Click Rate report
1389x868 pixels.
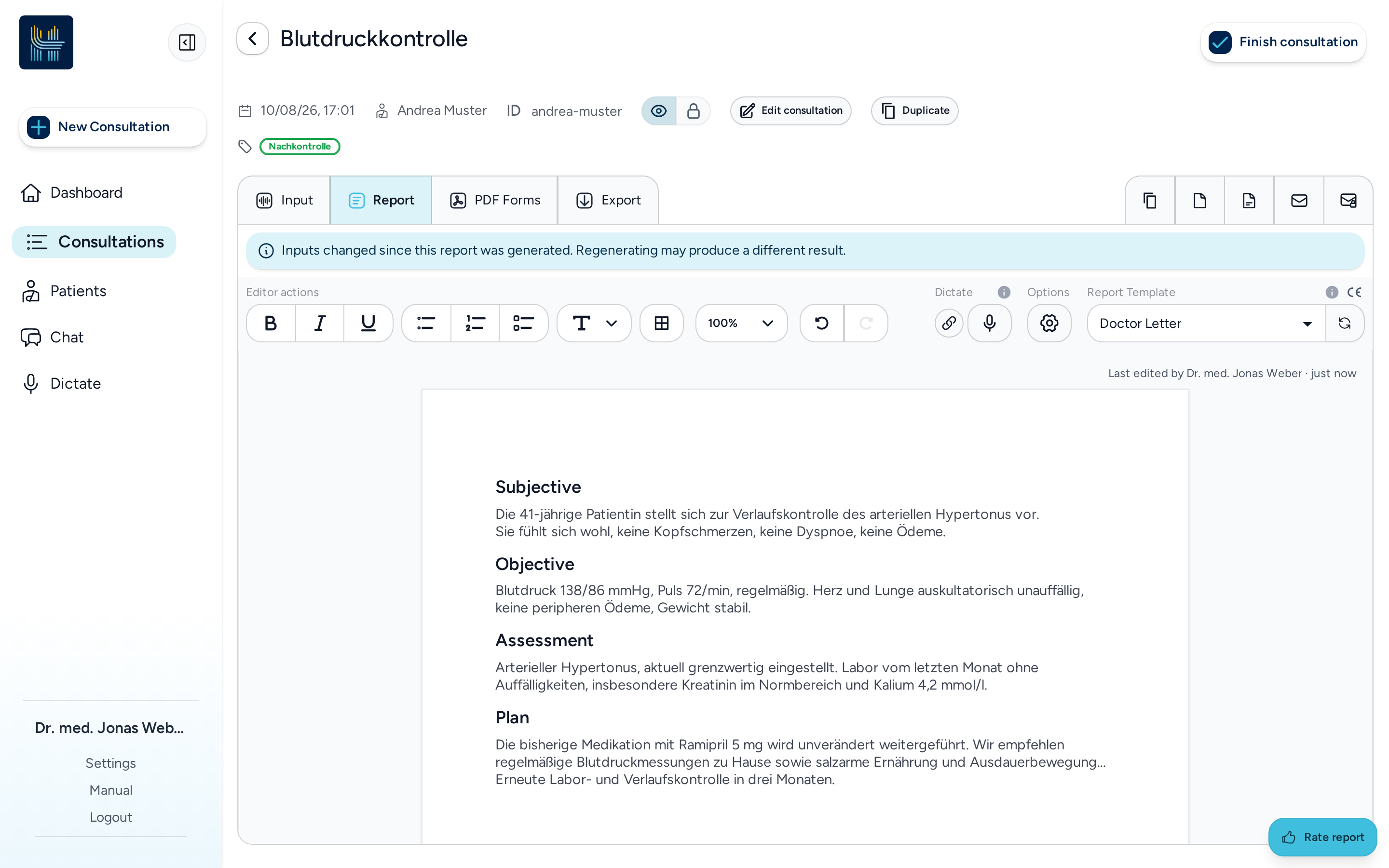coord(1322,837)
